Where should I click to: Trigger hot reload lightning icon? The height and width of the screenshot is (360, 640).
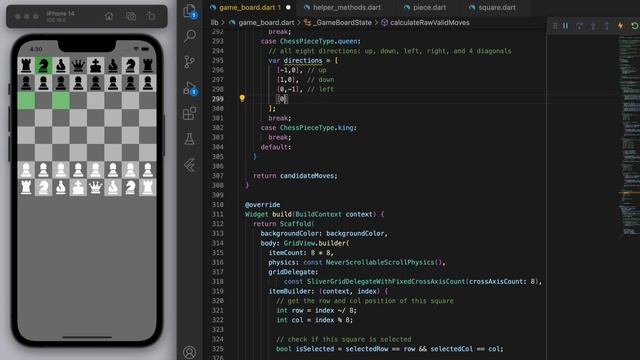620,26
